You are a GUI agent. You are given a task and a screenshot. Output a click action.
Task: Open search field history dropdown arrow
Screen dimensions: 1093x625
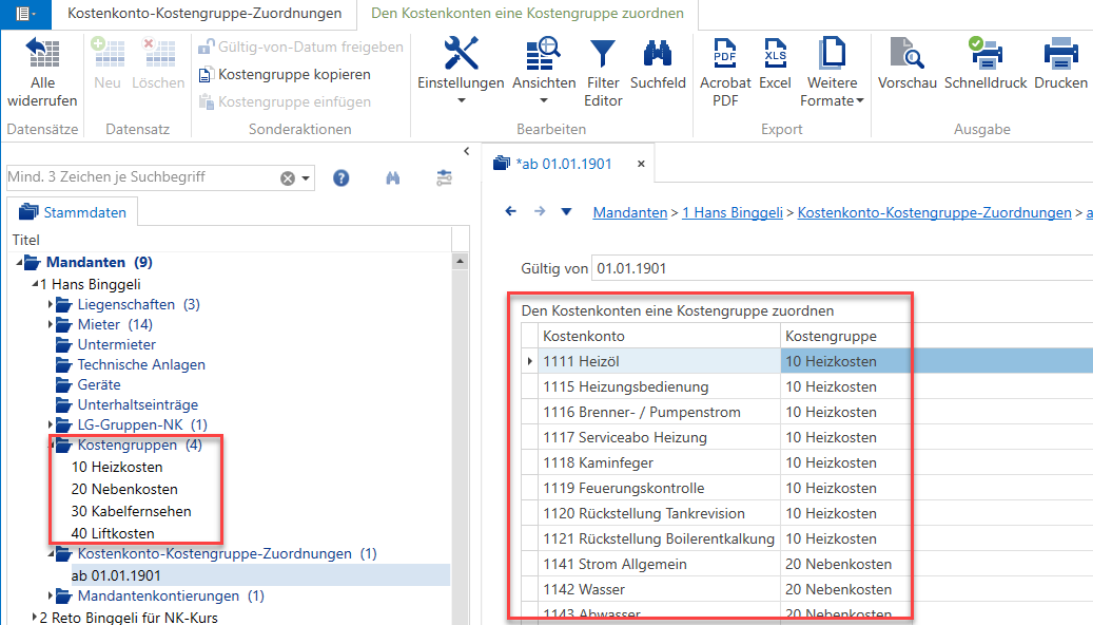(305, 178)
